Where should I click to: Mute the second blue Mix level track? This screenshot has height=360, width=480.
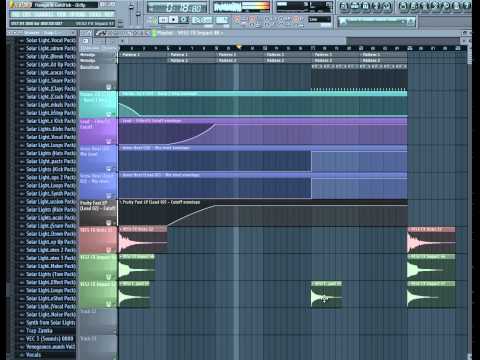[108, 196]
